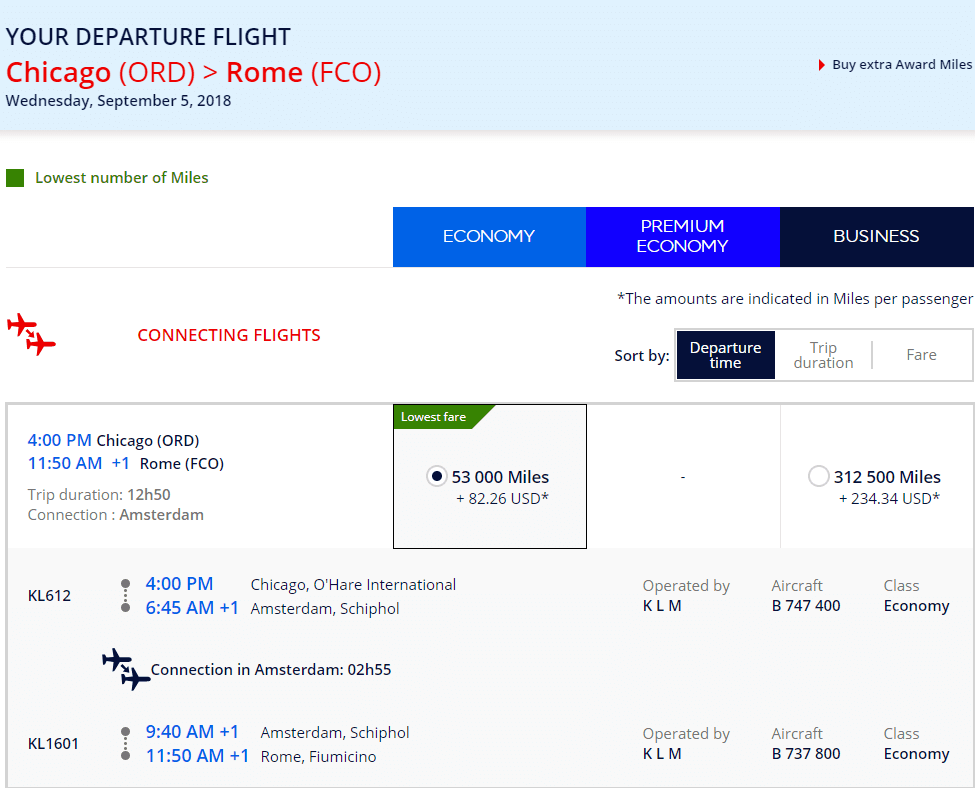Open the Buy extra Award Miles link
975x788 pixels.
[902, 65]
